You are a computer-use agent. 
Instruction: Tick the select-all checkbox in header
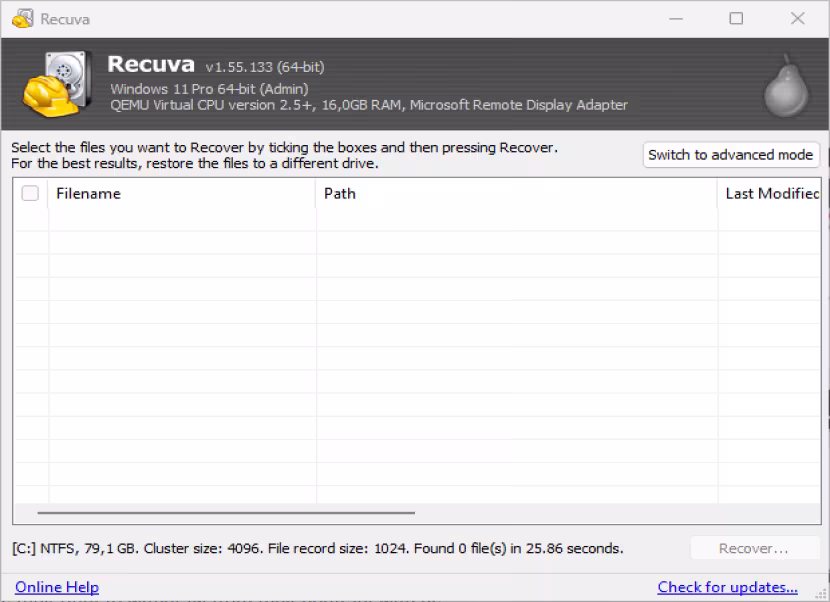(30, 193)
